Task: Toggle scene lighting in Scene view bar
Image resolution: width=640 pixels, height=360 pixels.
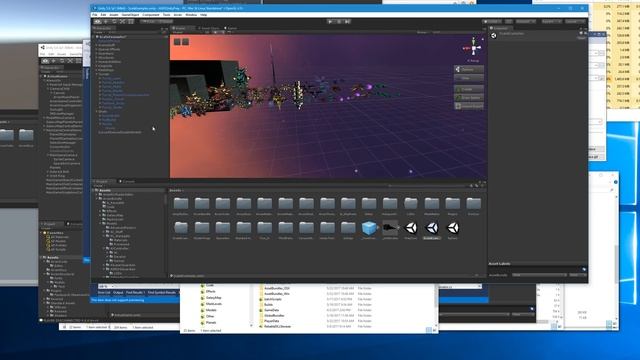Action: pyautogui.click(x=215, y=32)
